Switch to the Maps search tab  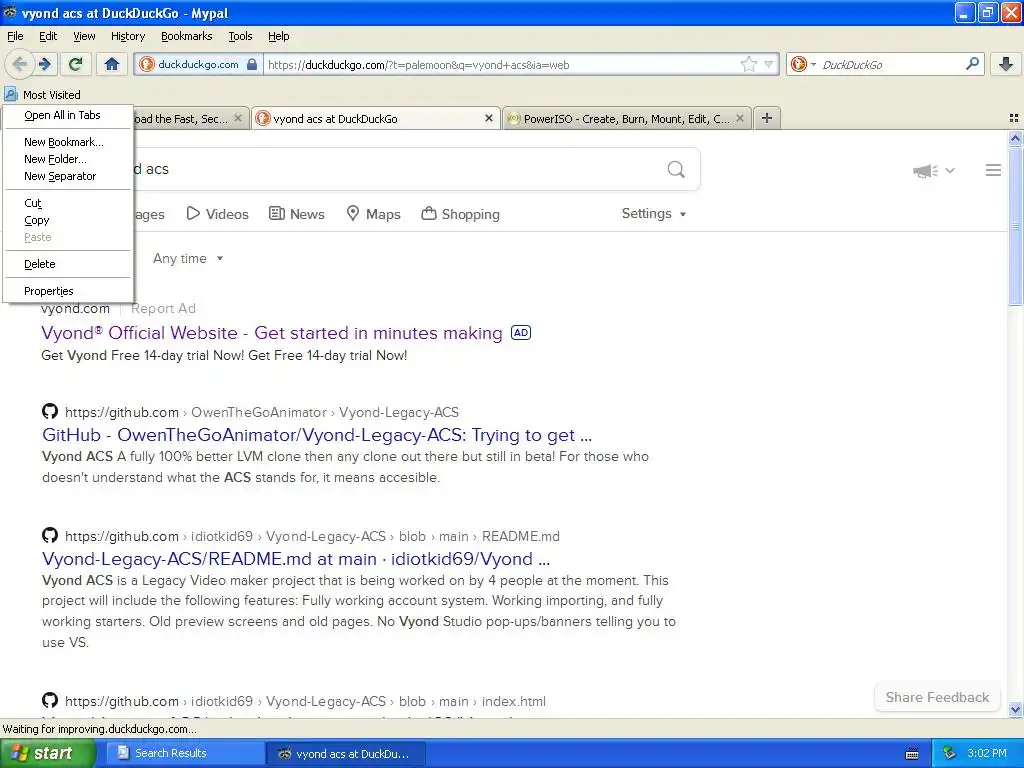[373, 214]
